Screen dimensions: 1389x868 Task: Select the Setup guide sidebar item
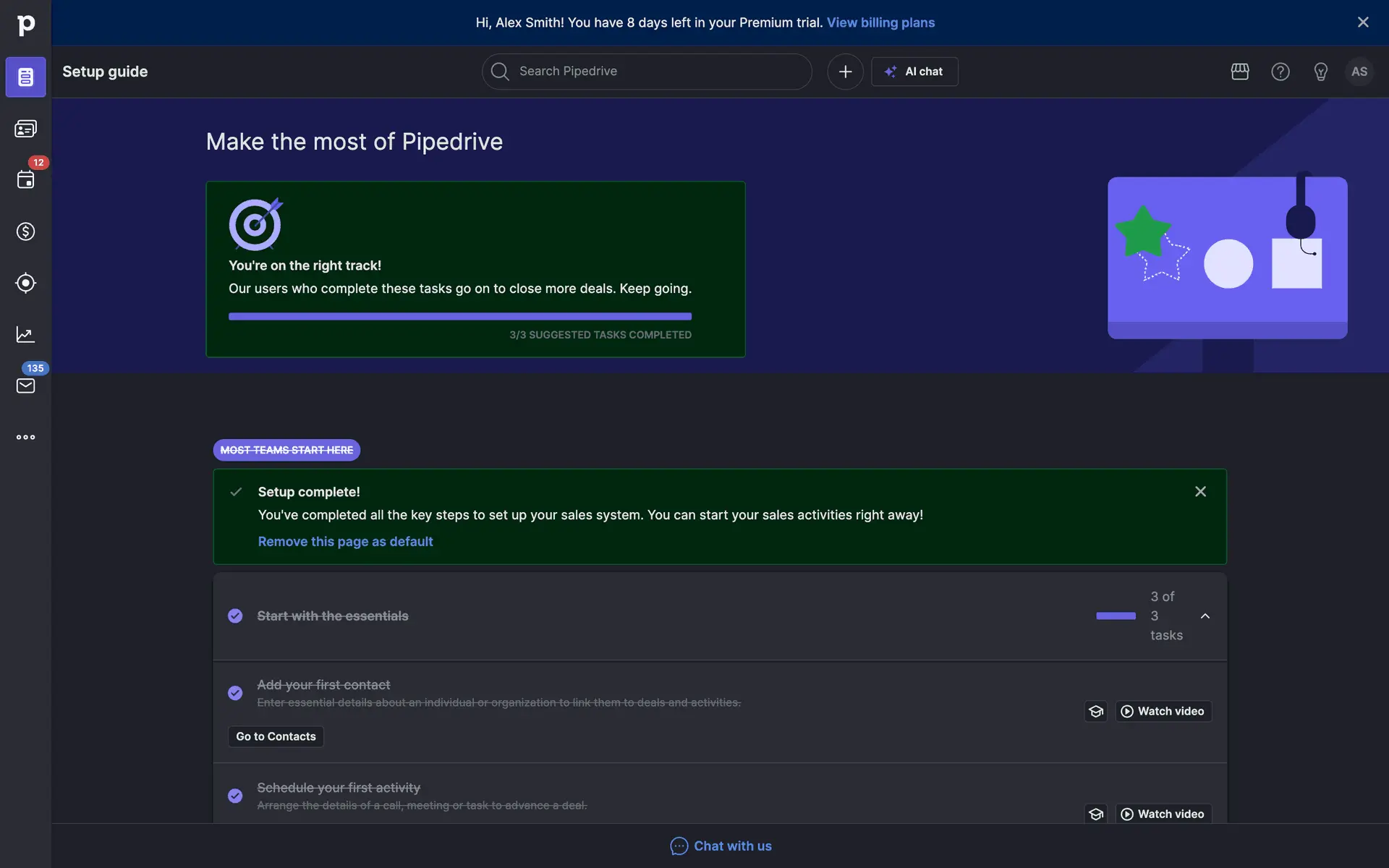click(x=25, y=77)
